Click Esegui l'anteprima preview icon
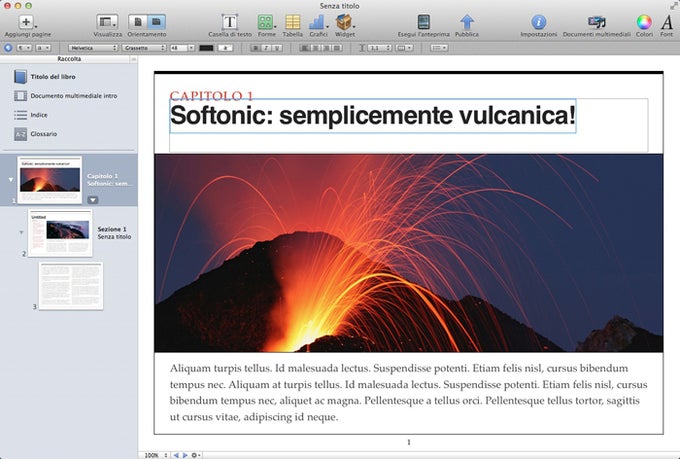680x459 pixels. click(x=423, y=22)
